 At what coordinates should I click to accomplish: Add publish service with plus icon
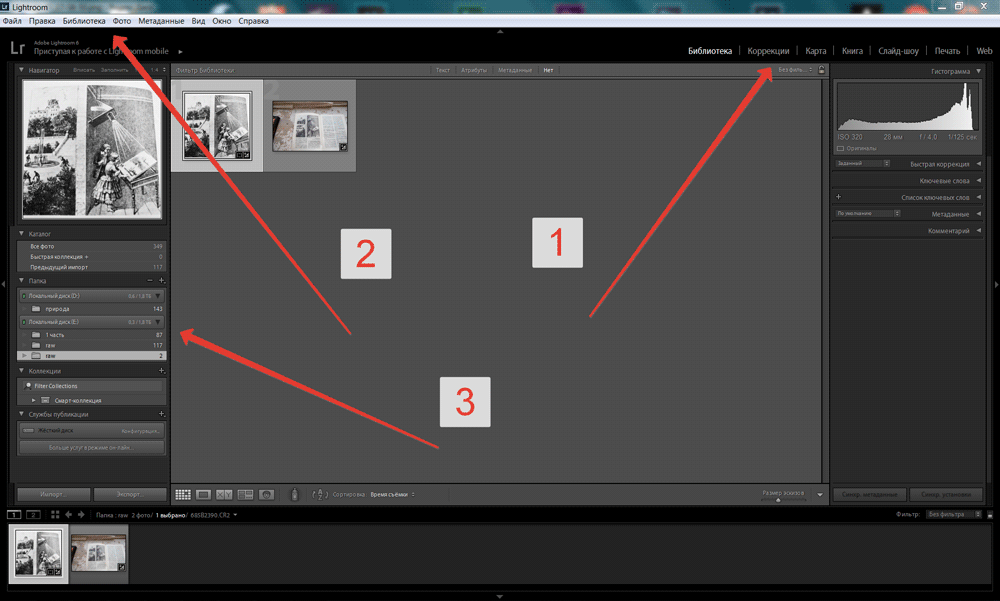coord(161,414)
